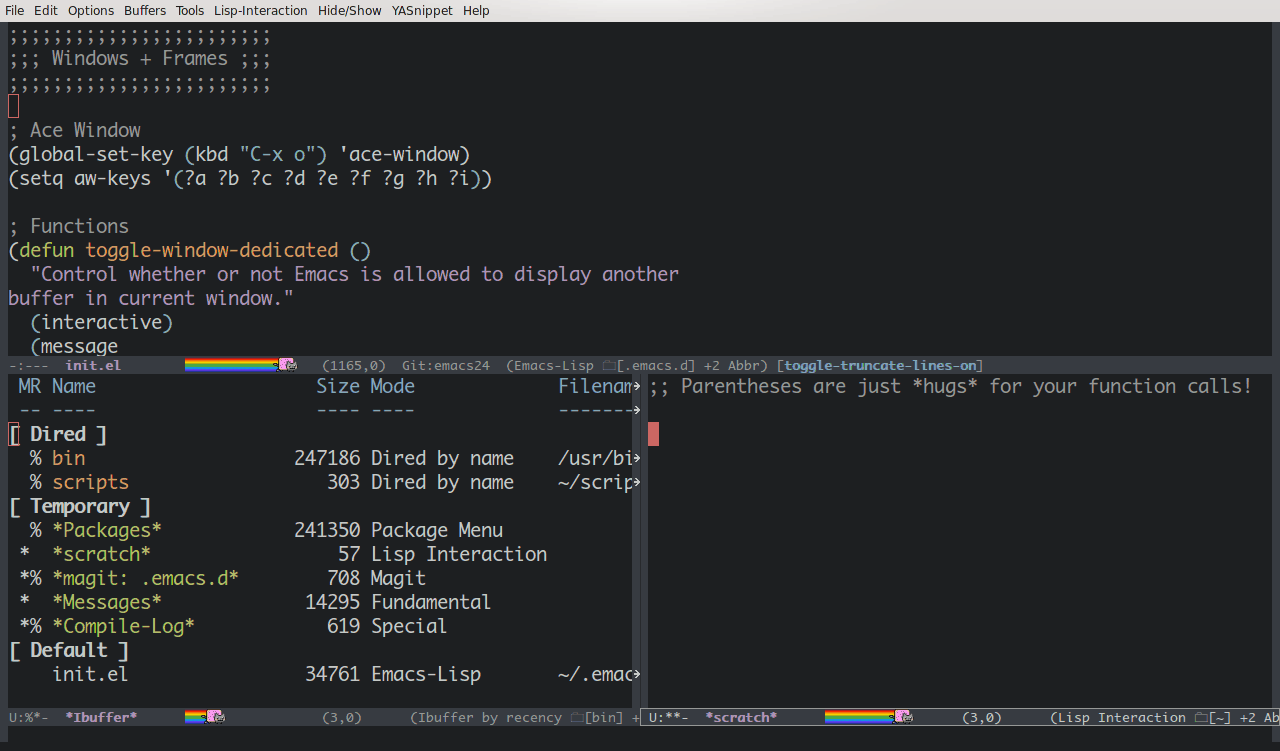The height and width of the screenshot is (751, 1280).
Task: Open the YASnippet menu
Action: (x=422, y=10)
